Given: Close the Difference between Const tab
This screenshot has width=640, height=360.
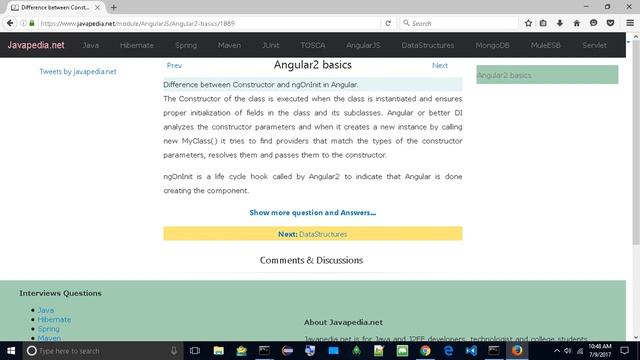Looking at the screenshot, I should click(97, 7).
